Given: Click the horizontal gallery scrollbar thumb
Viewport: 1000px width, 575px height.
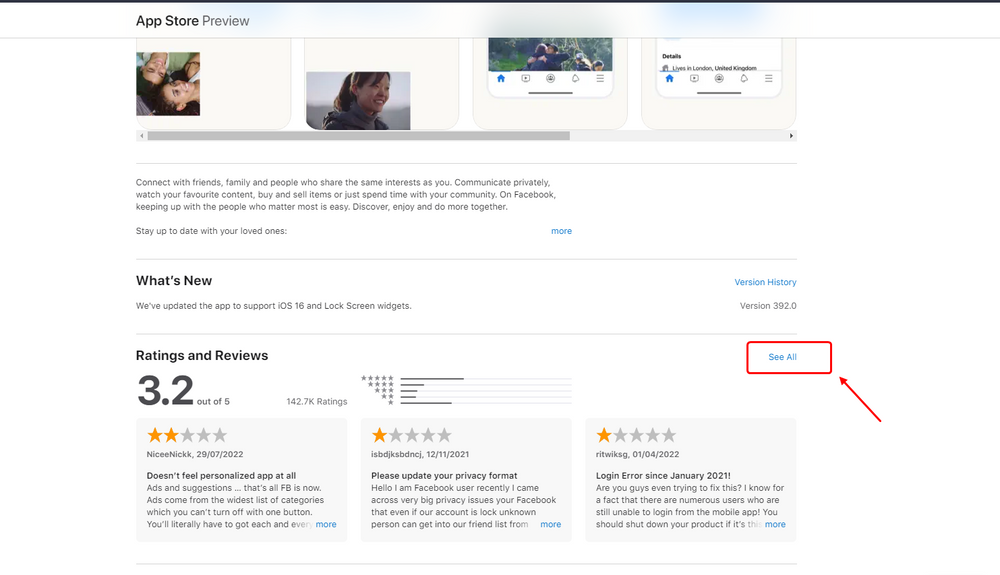Looking at the screenshot, I should tap(358, 136).
